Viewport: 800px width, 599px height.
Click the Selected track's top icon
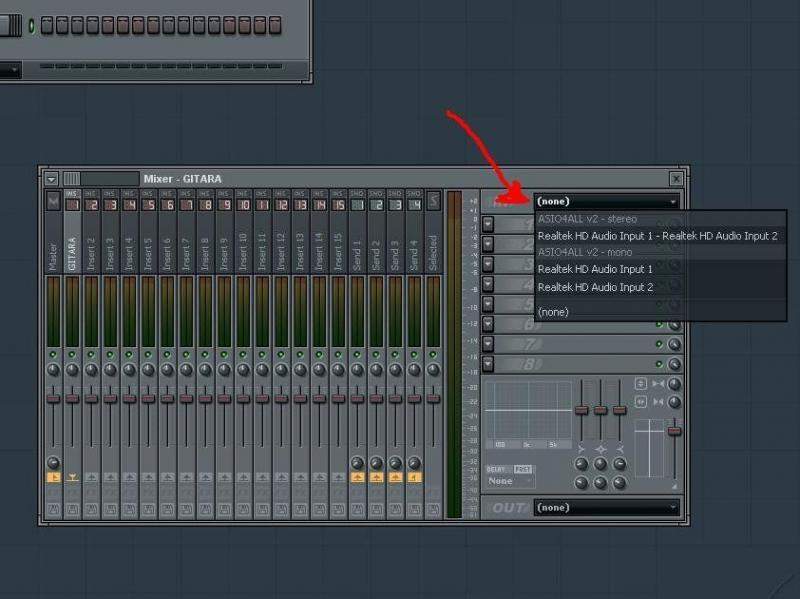tap(433, 201)
